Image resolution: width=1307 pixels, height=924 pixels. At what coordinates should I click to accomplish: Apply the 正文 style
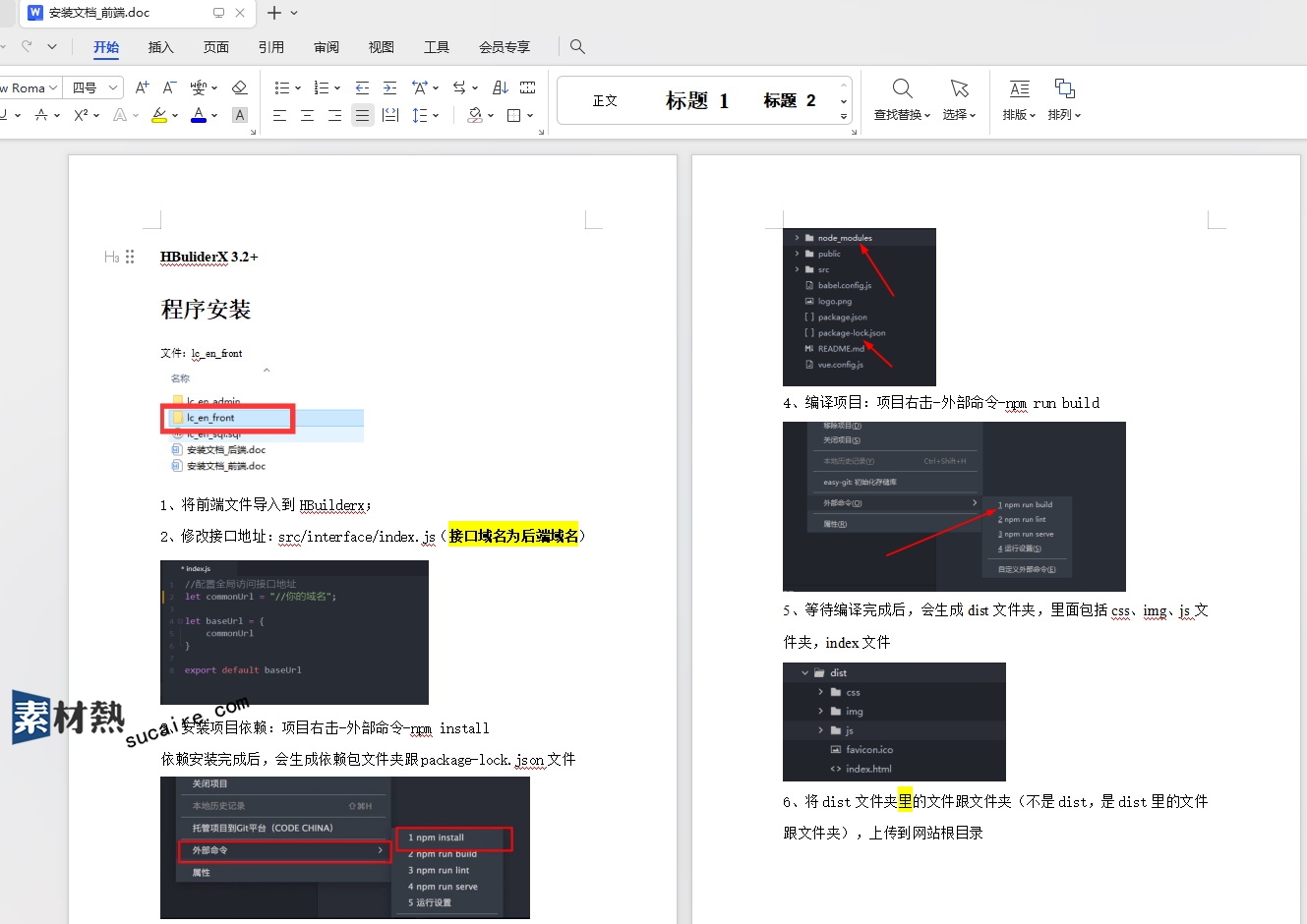tap(605, 100)
